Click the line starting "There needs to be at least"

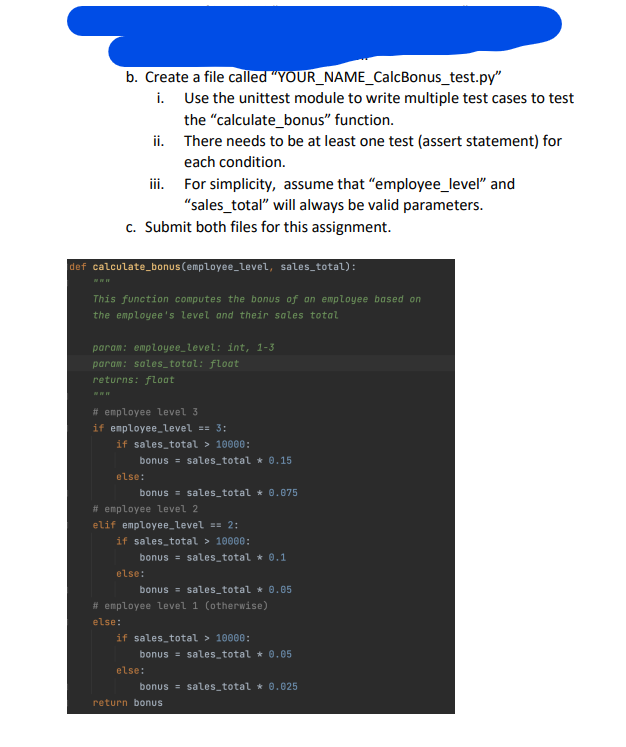click(x=373, y=141)
